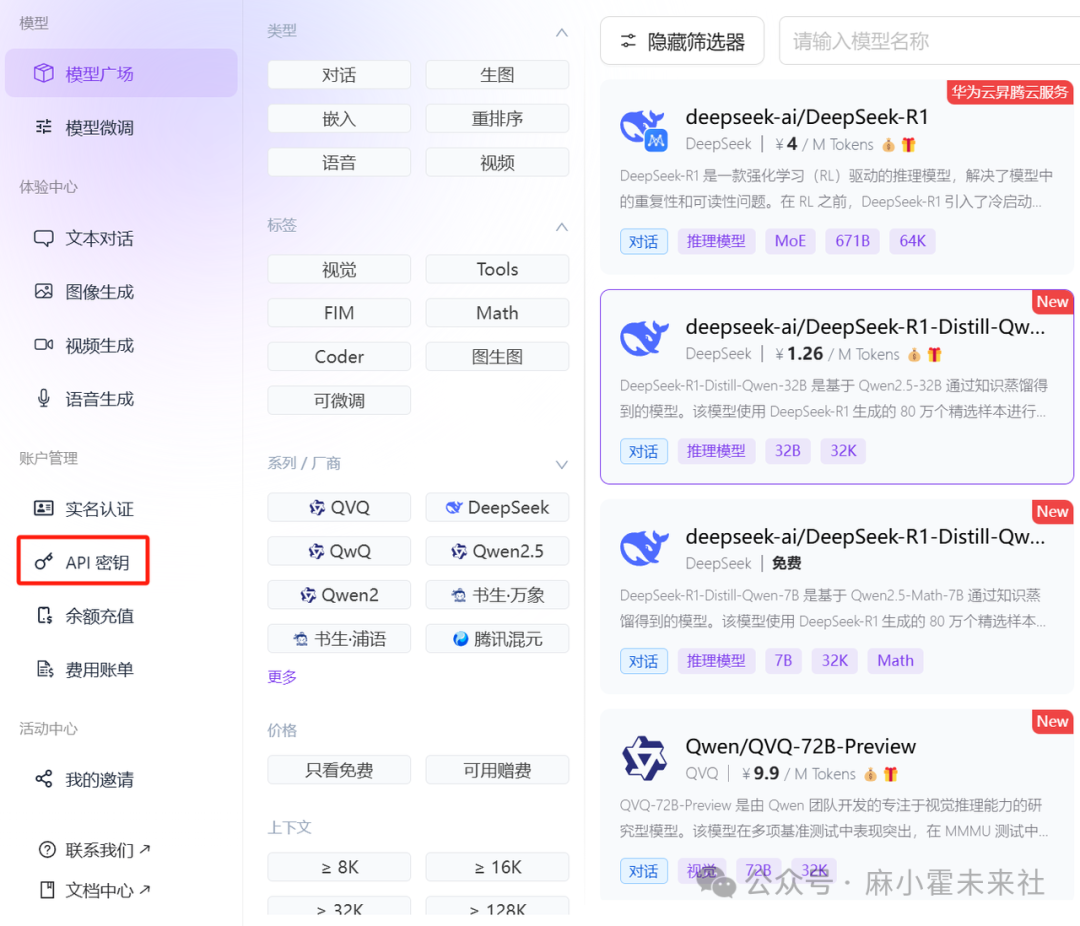Collapse the 标签 filter section
Image resolution: width=1080 pixels, height=926 pixels.
click(x=561, y=227)
